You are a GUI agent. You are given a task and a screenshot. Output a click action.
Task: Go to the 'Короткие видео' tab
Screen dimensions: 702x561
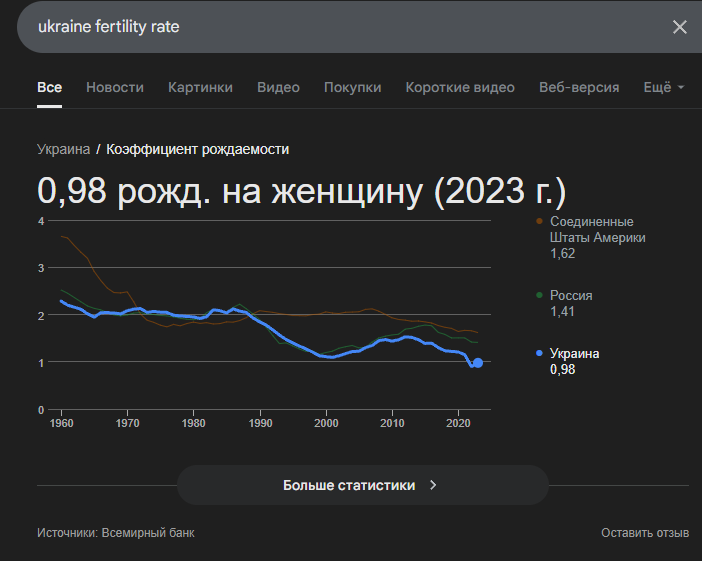click(460, 87)
